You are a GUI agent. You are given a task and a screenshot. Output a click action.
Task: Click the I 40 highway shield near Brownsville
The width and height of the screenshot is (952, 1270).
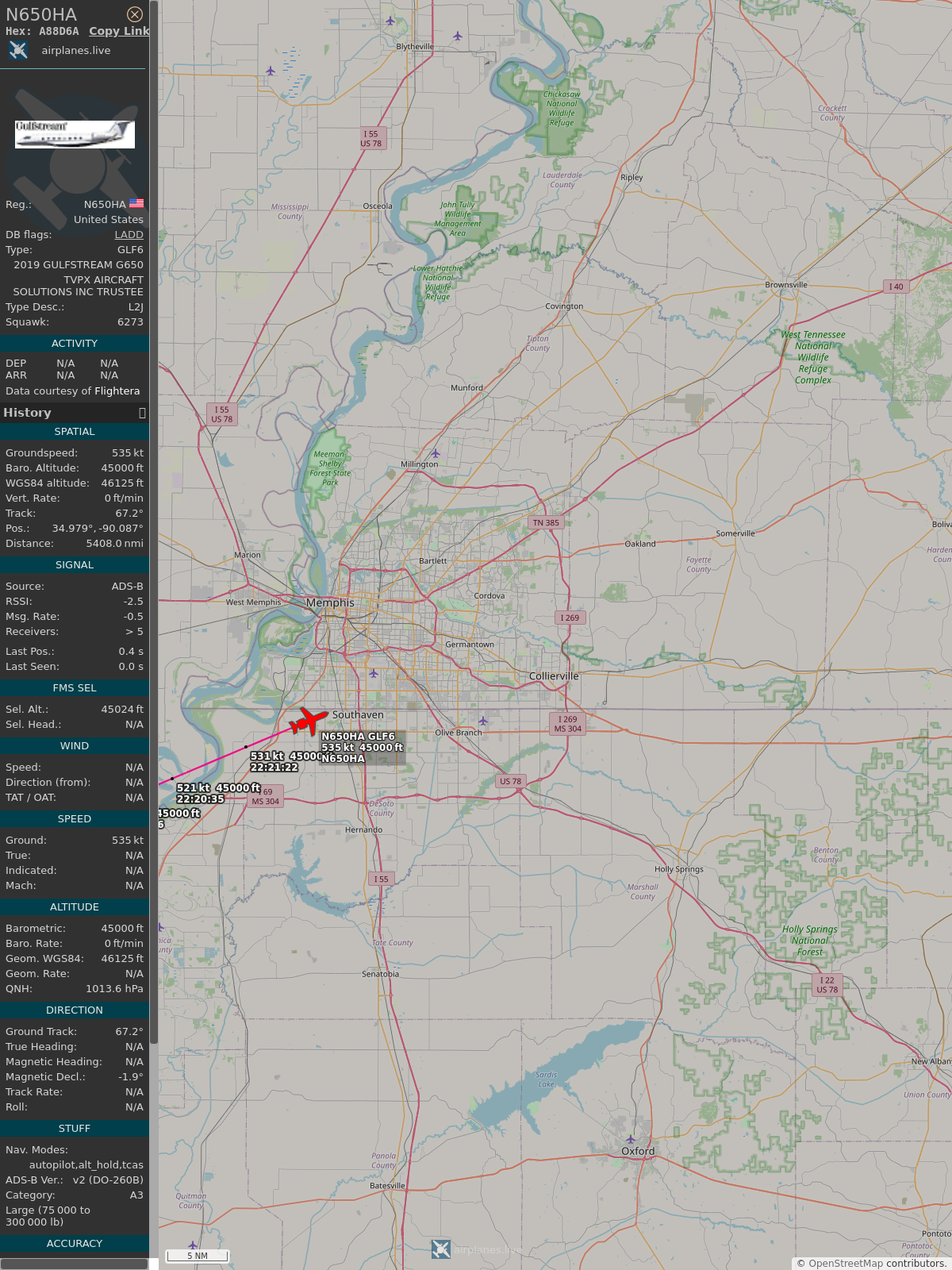click(x=896, y=287)
